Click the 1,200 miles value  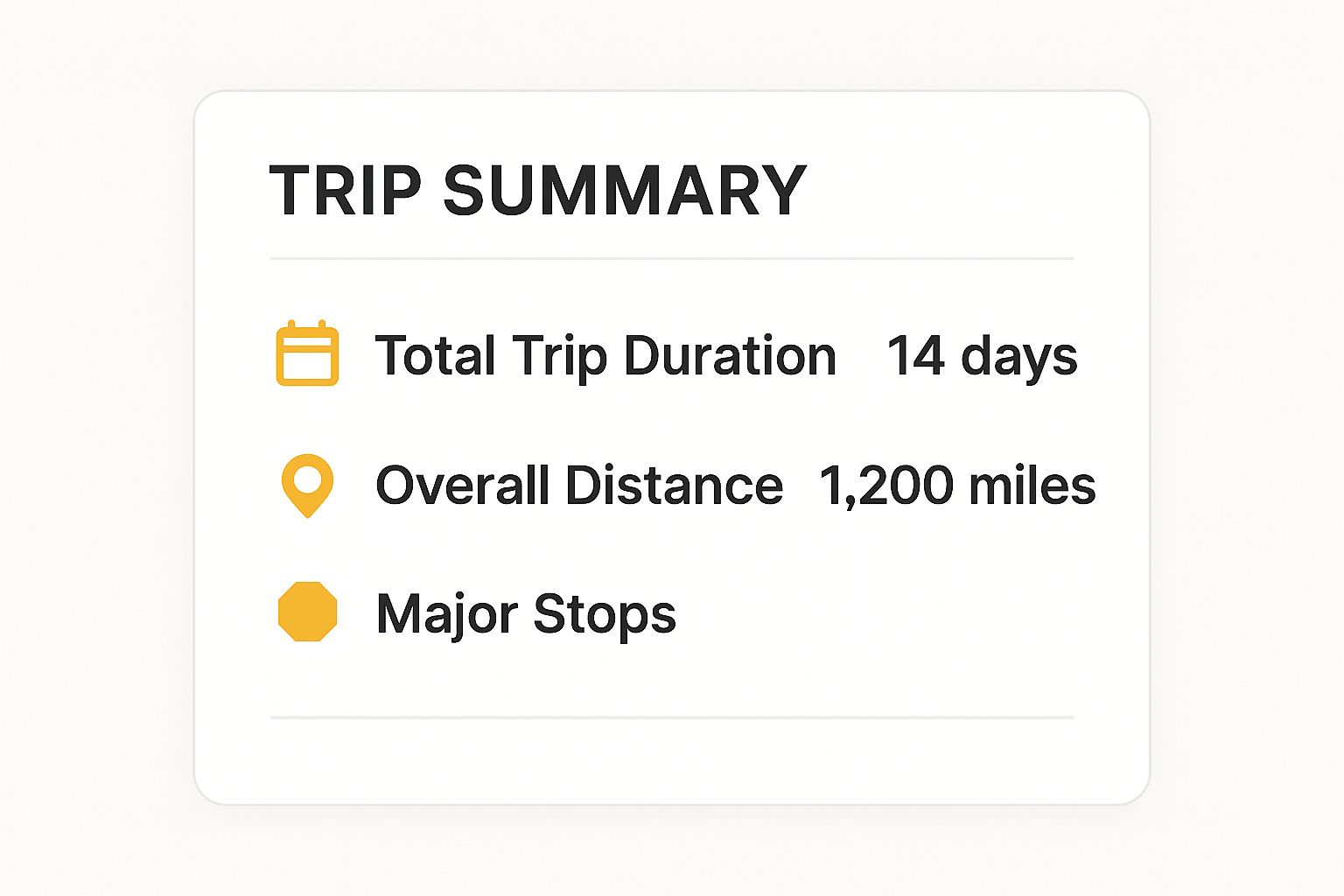tap(957, 486)
